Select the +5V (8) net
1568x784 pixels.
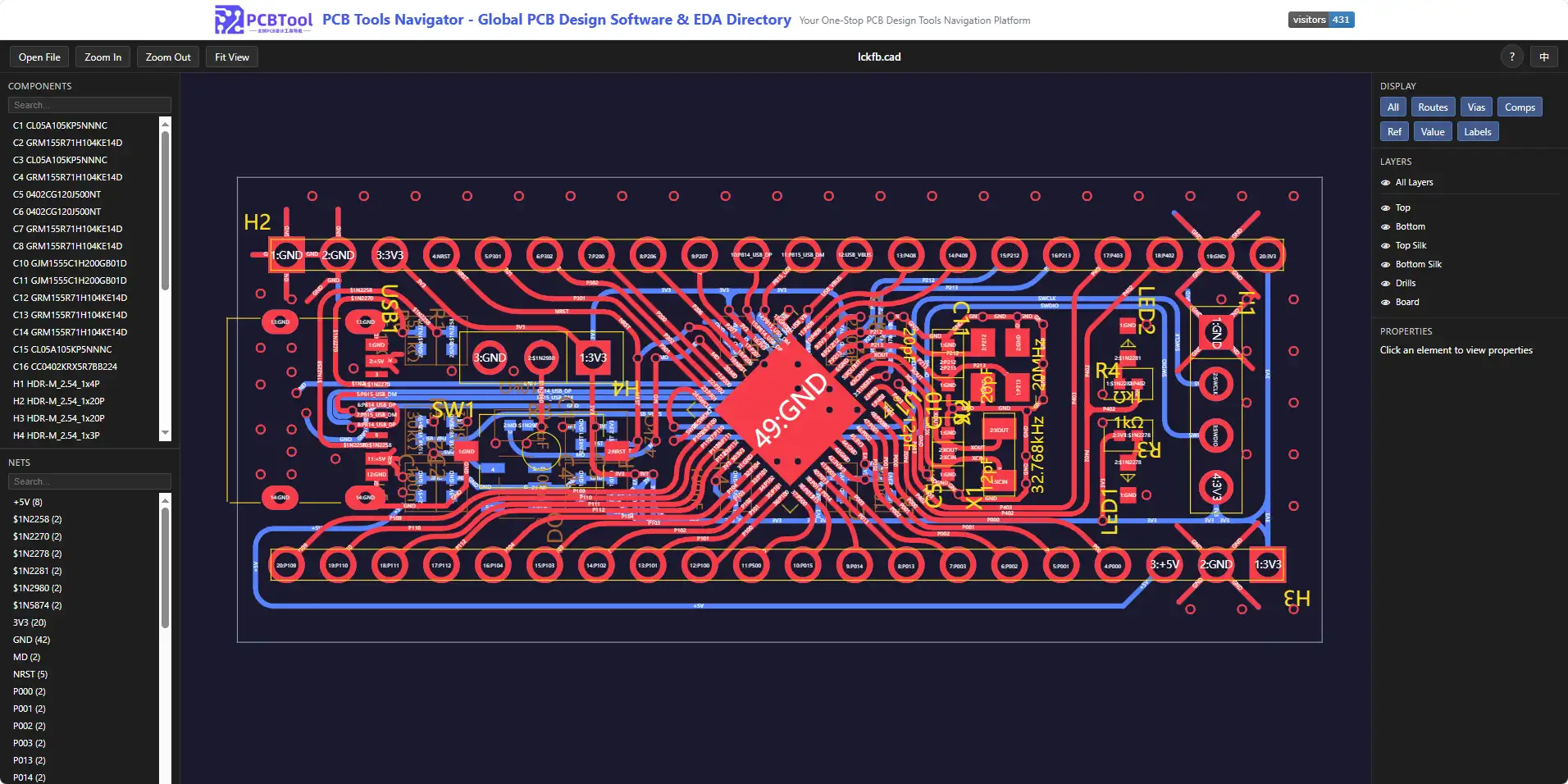28,502
